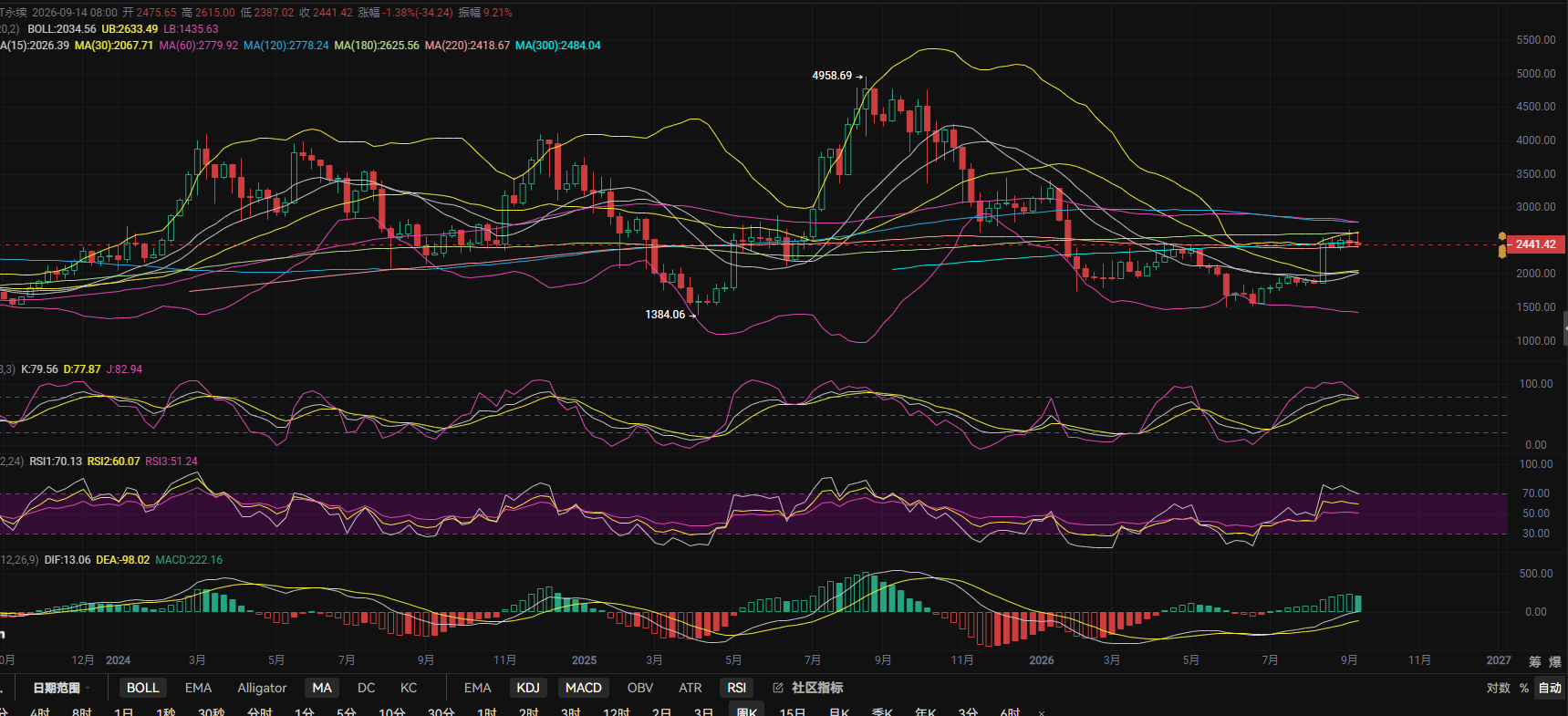Enable the OBV sub-indicator
This screenshot has width=1568, height=716.
(640, 688)
